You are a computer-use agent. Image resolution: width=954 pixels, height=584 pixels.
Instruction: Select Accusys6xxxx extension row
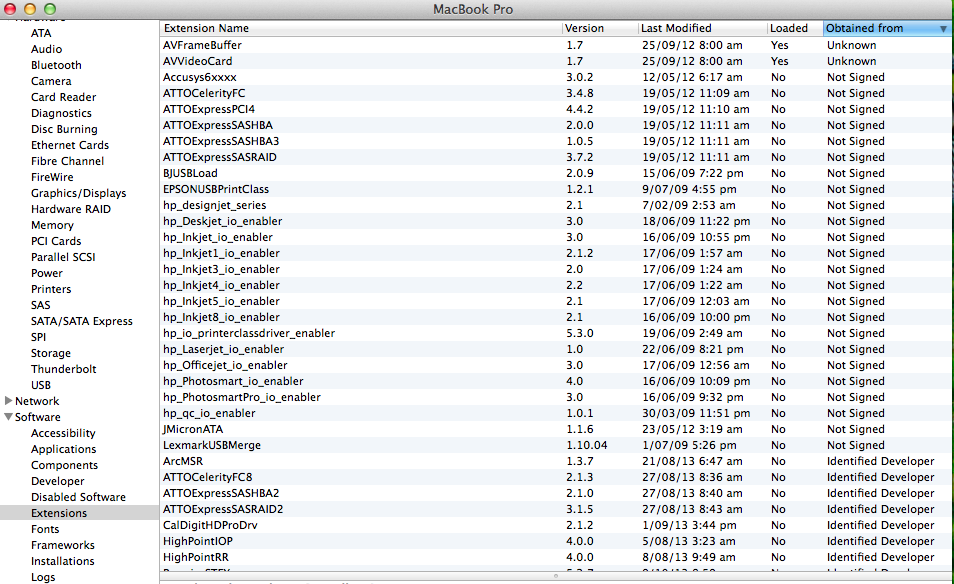(x=556, y=77)
